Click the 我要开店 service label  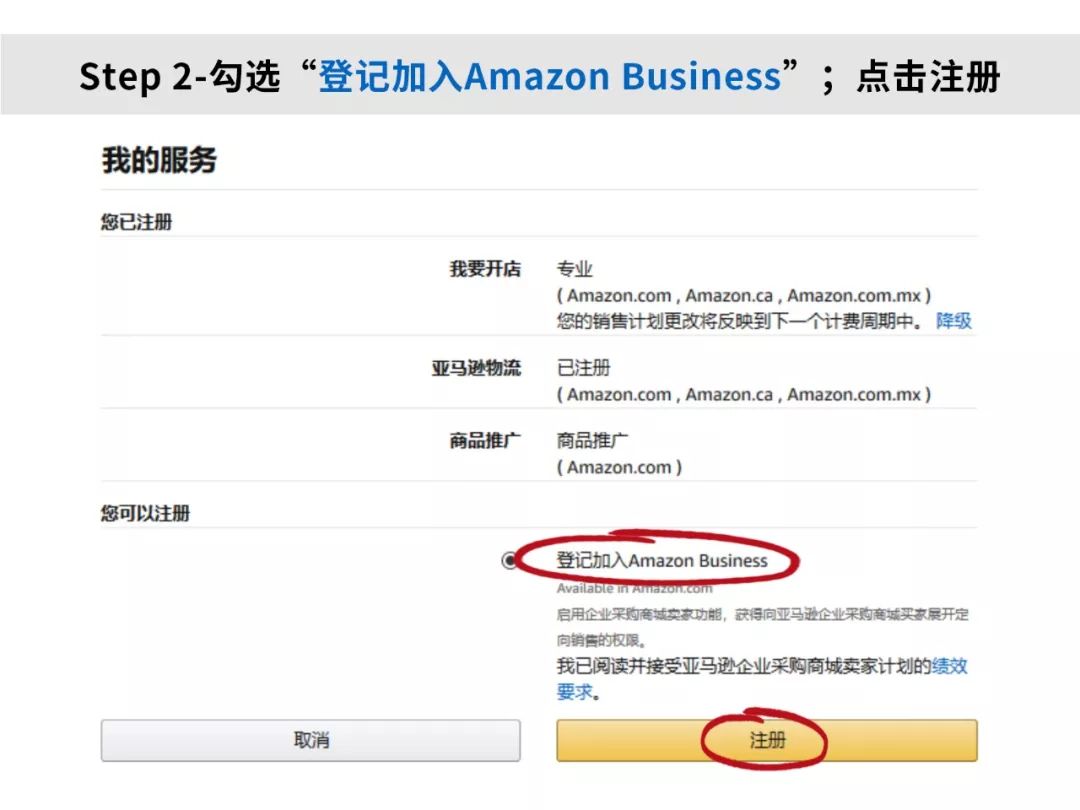485,269
